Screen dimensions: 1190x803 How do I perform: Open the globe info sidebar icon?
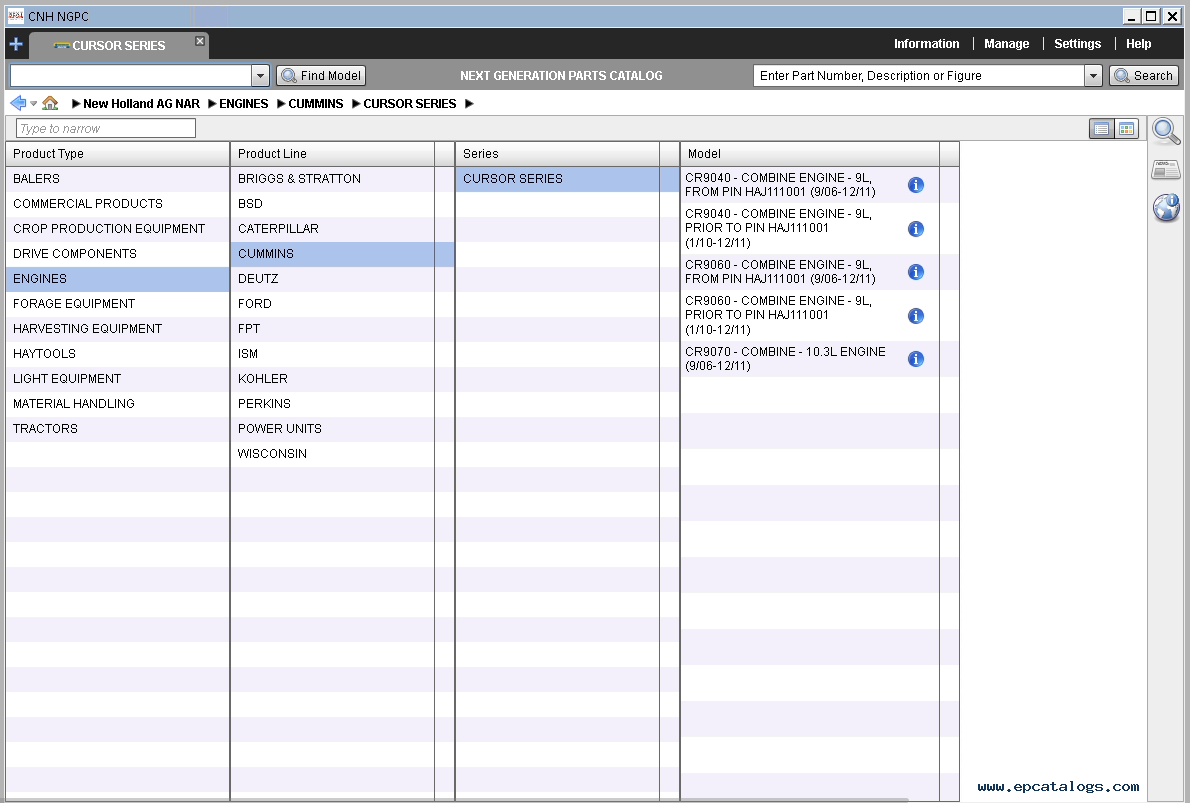coord(1166,207)
